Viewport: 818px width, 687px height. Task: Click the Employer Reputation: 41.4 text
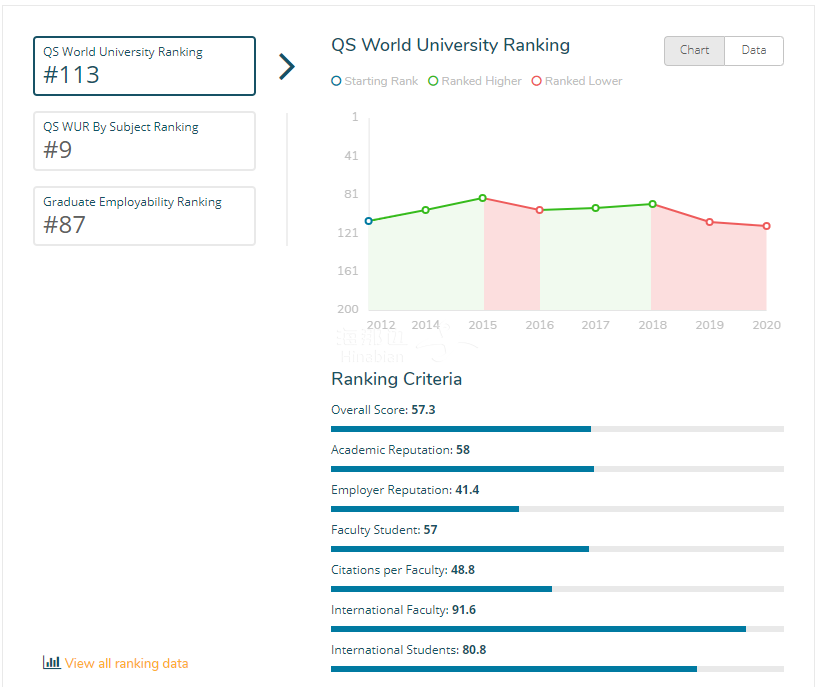click(x=405, y=490)
